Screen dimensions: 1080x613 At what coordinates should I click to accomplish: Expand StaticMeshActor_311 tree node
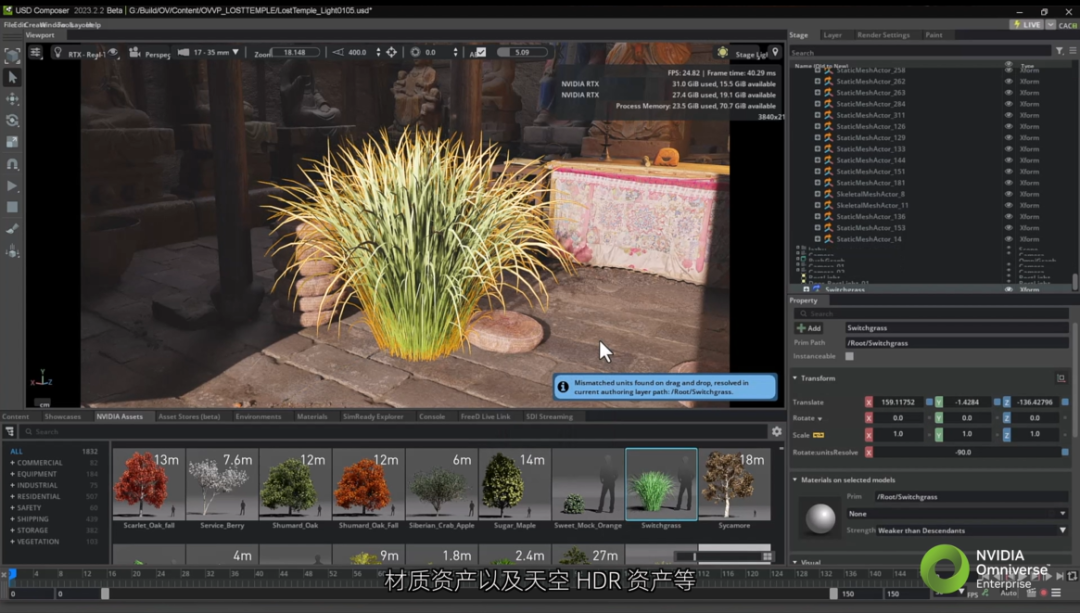pyautogui.click(x=818, y=115)
